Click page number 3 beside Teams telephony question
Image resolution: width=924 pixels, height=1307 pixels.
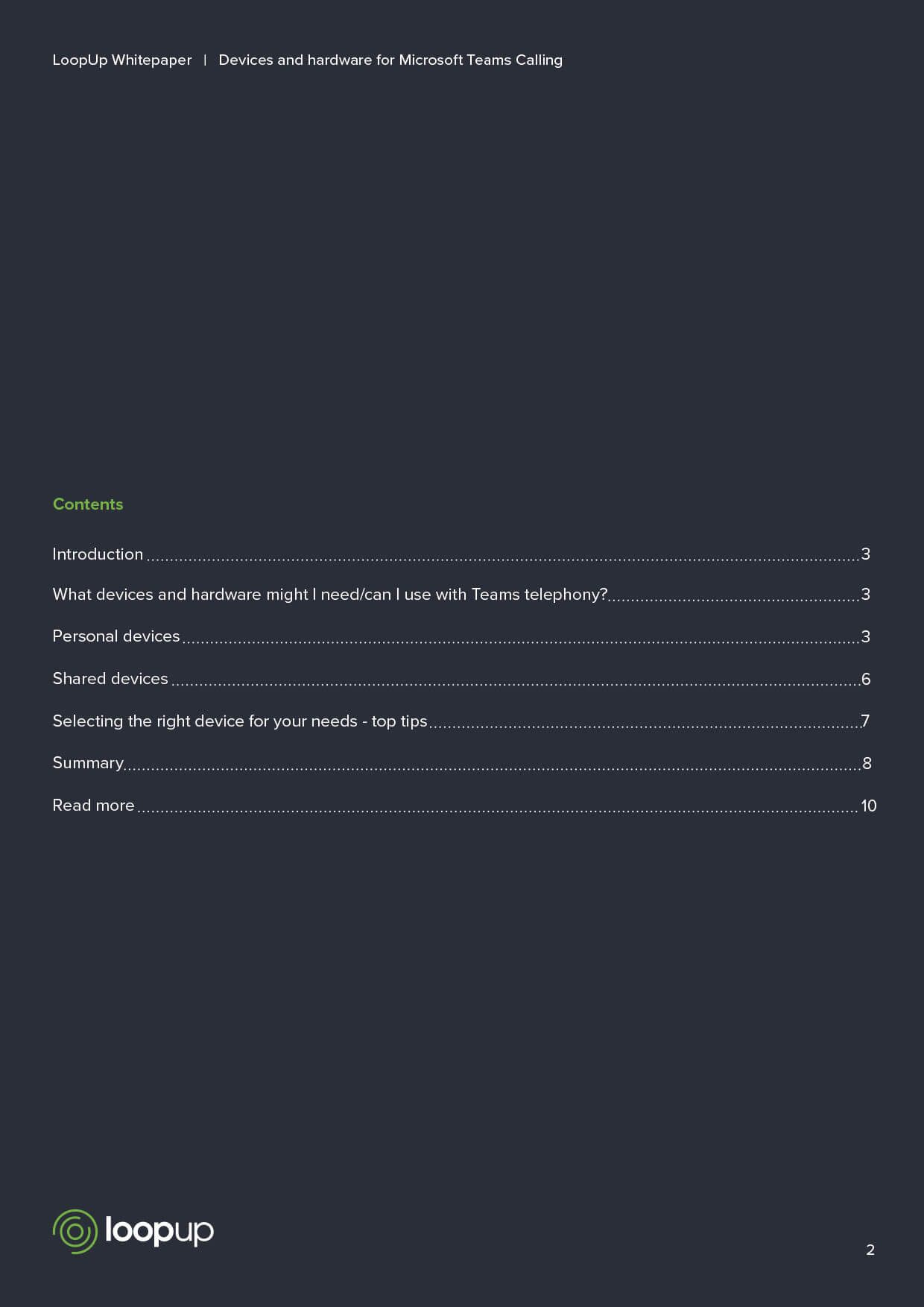[x=866, y=594]
